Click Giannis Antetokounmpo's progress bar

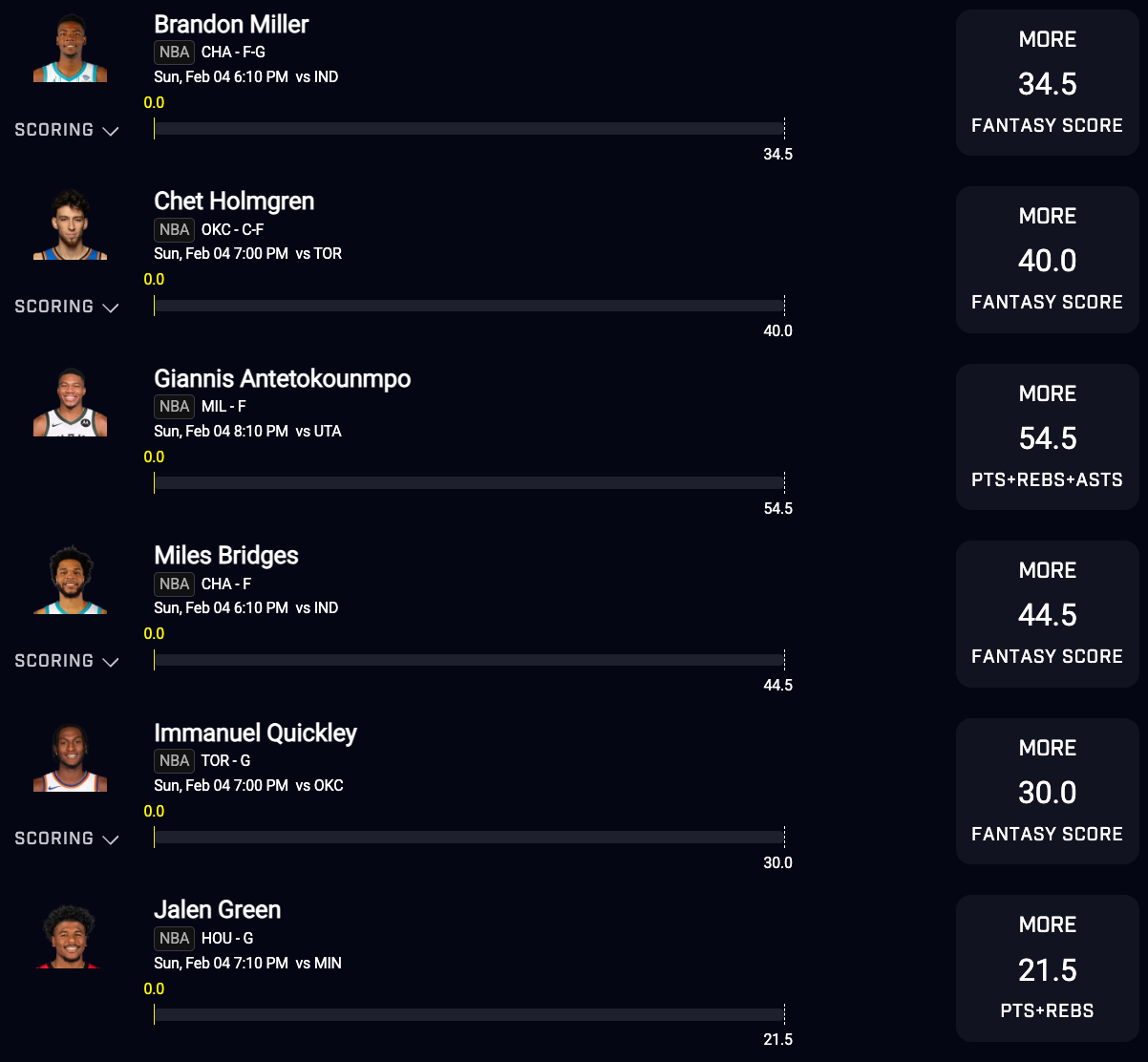click(468, 483)
